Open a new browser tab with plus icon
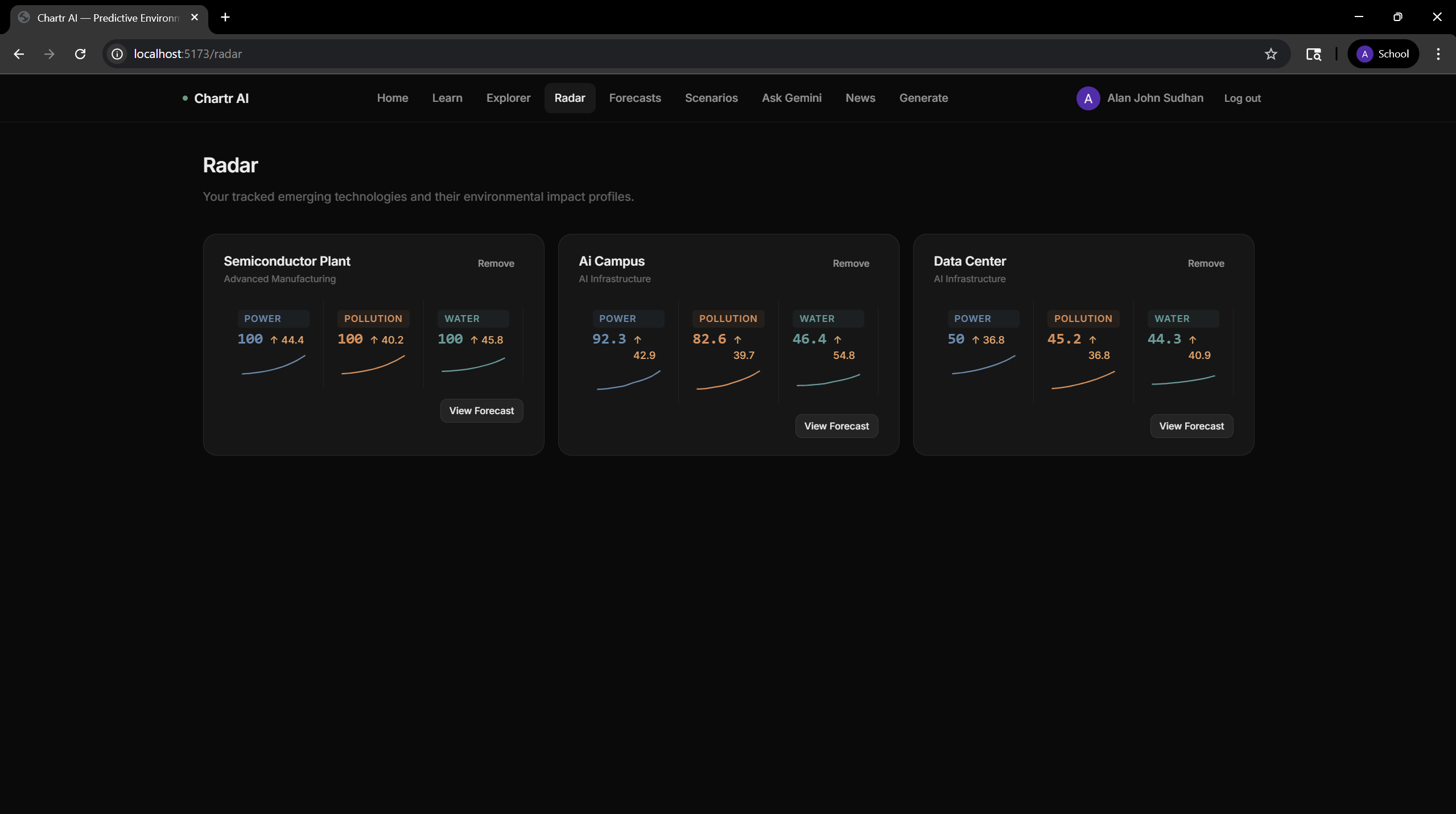The width and height of the screenshot is (1456, 814). pos(225,17)
